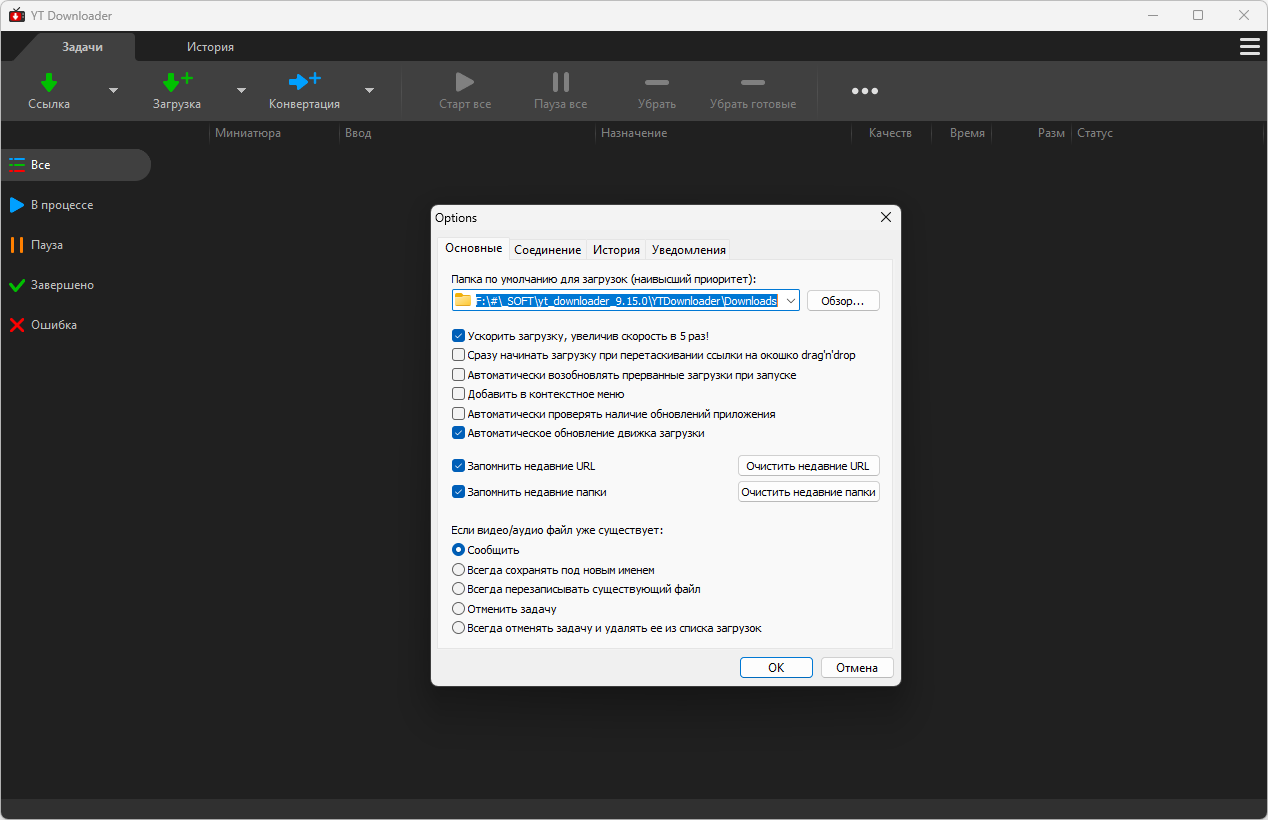Expand the arrow next to Конвертация
Viewport: 1268px width, 820px height.
(x=369, y=90)
